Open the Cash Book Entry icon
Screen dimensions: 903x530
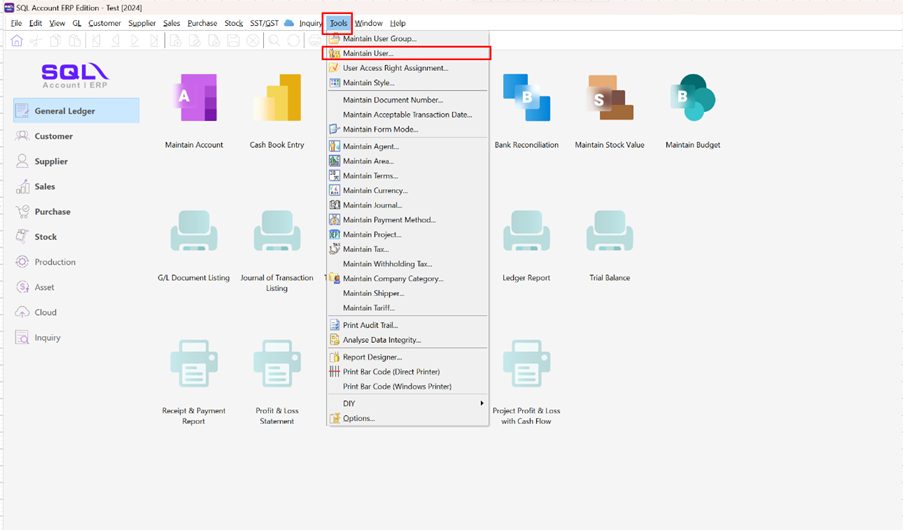(277, 100)
